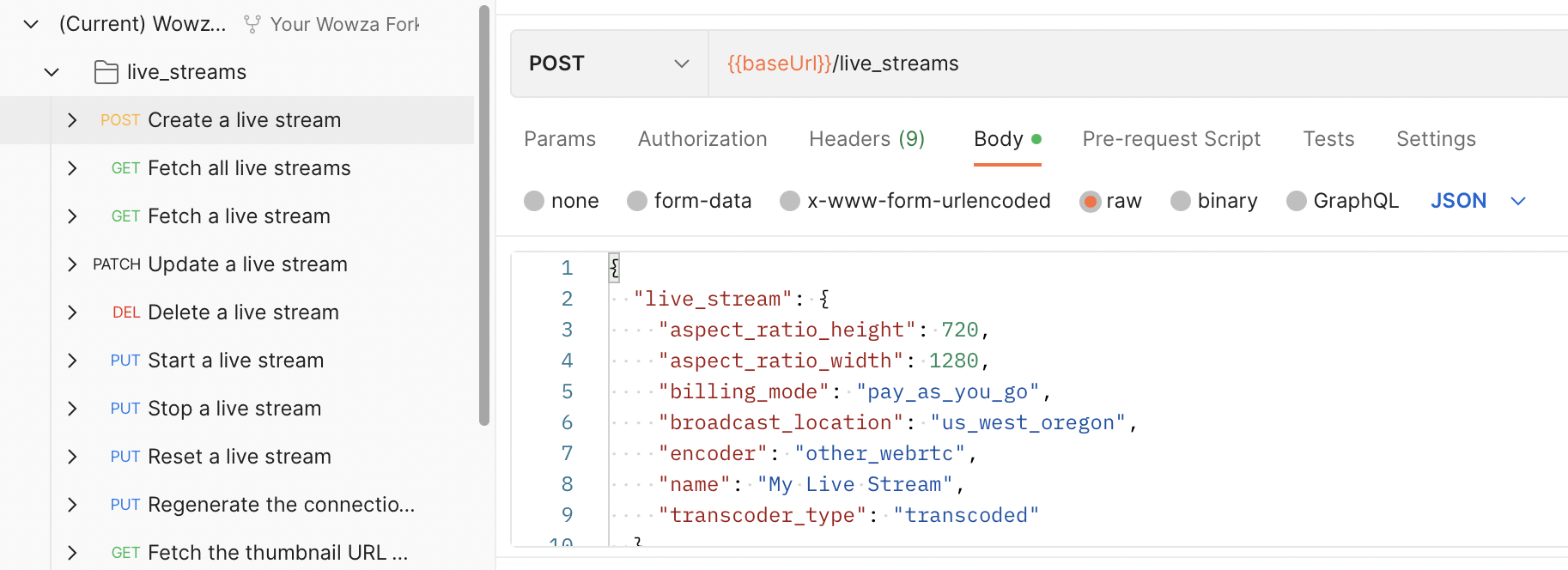Collapse the (Current) Wowza collection chevron

pyautogui.click(x=31, y=24)
